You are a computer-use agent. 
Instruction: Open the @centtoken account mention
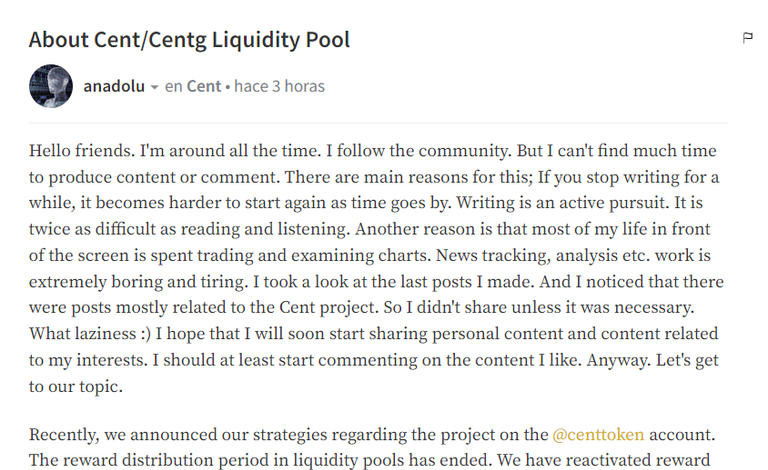pyautogui.click(x=598, y=434)
